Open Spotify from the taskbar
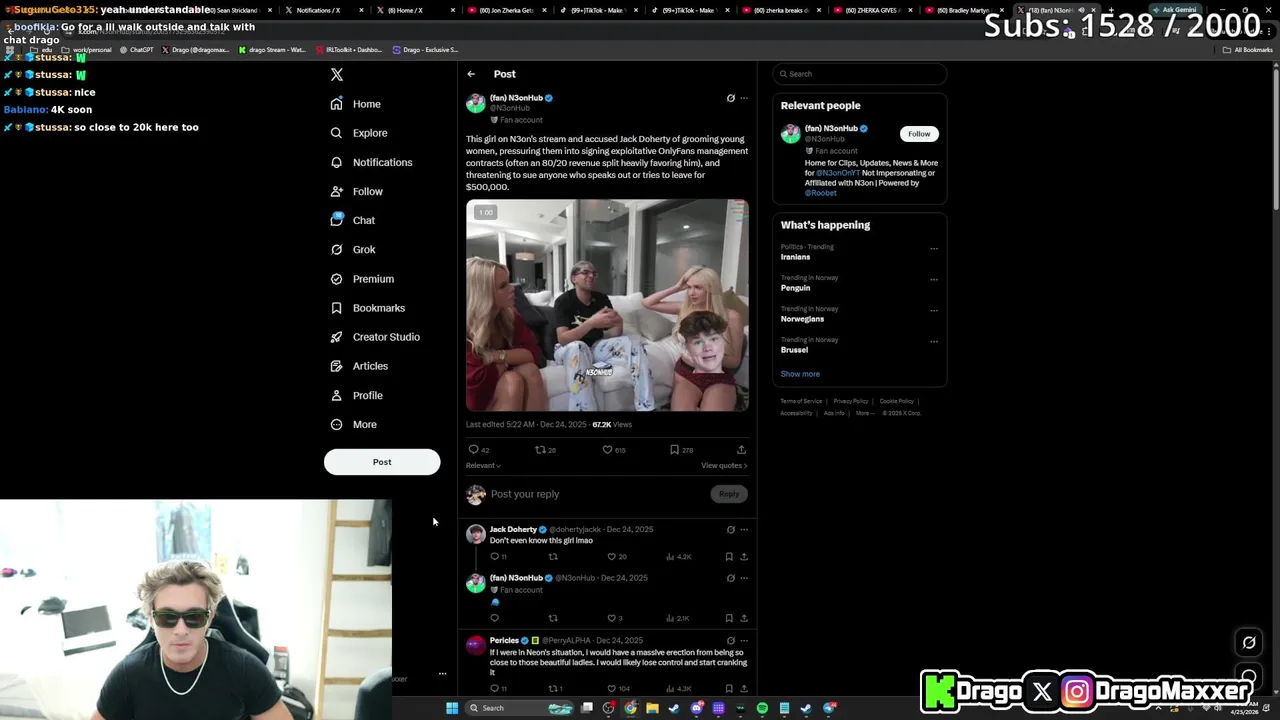This screenshot has height=720, width=1280. (762, 708)
